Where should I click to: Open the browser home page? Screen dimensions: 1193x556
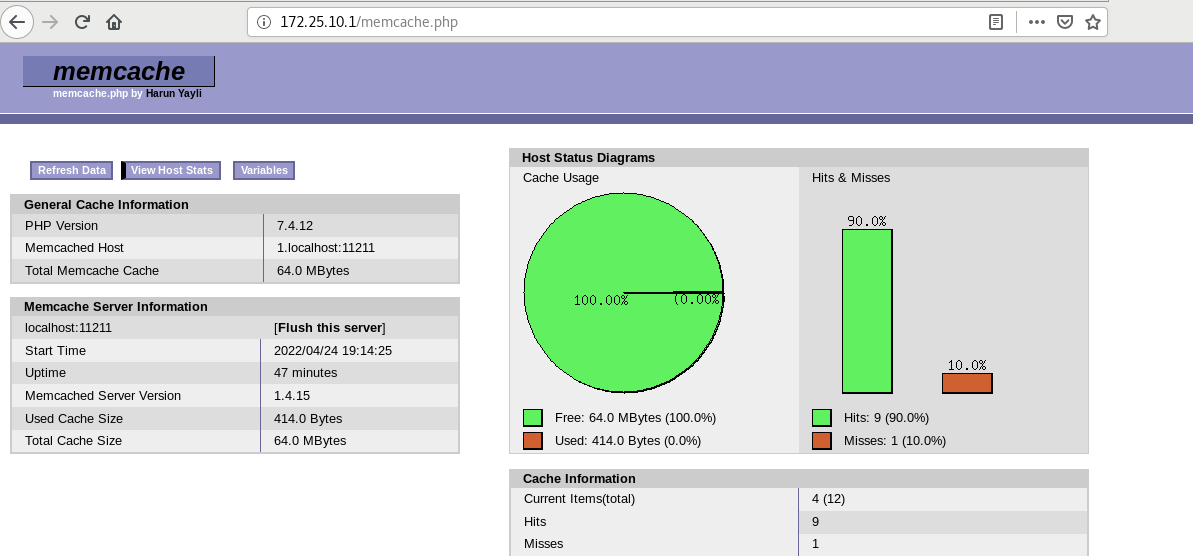(x=114, y=22)
